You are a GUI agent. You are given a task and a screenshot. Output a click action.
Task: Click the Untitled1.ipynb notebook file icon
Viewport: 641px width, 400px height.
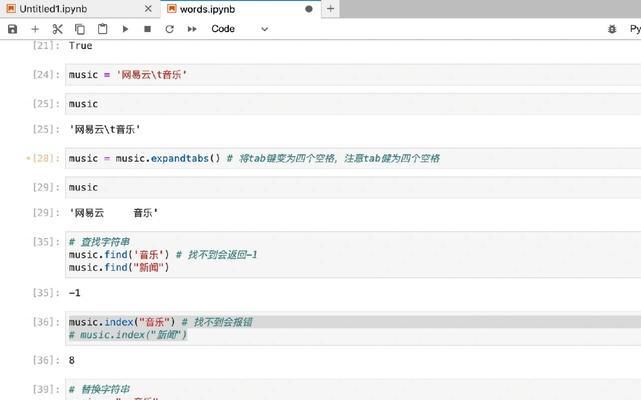(x=11, y=9)
